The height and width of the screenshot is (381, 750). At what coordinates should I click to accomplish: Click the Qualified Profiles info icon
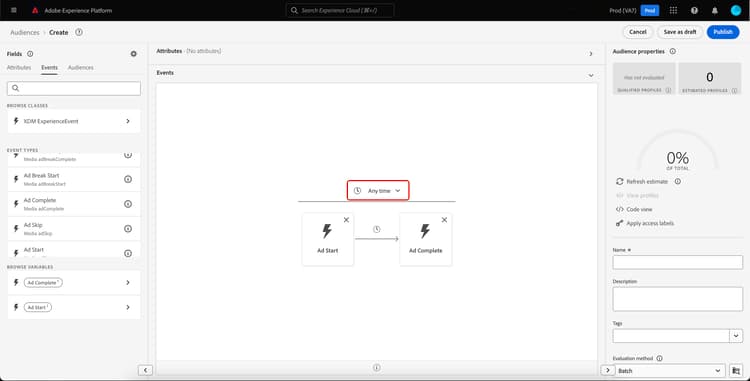[x=668, y=90]
